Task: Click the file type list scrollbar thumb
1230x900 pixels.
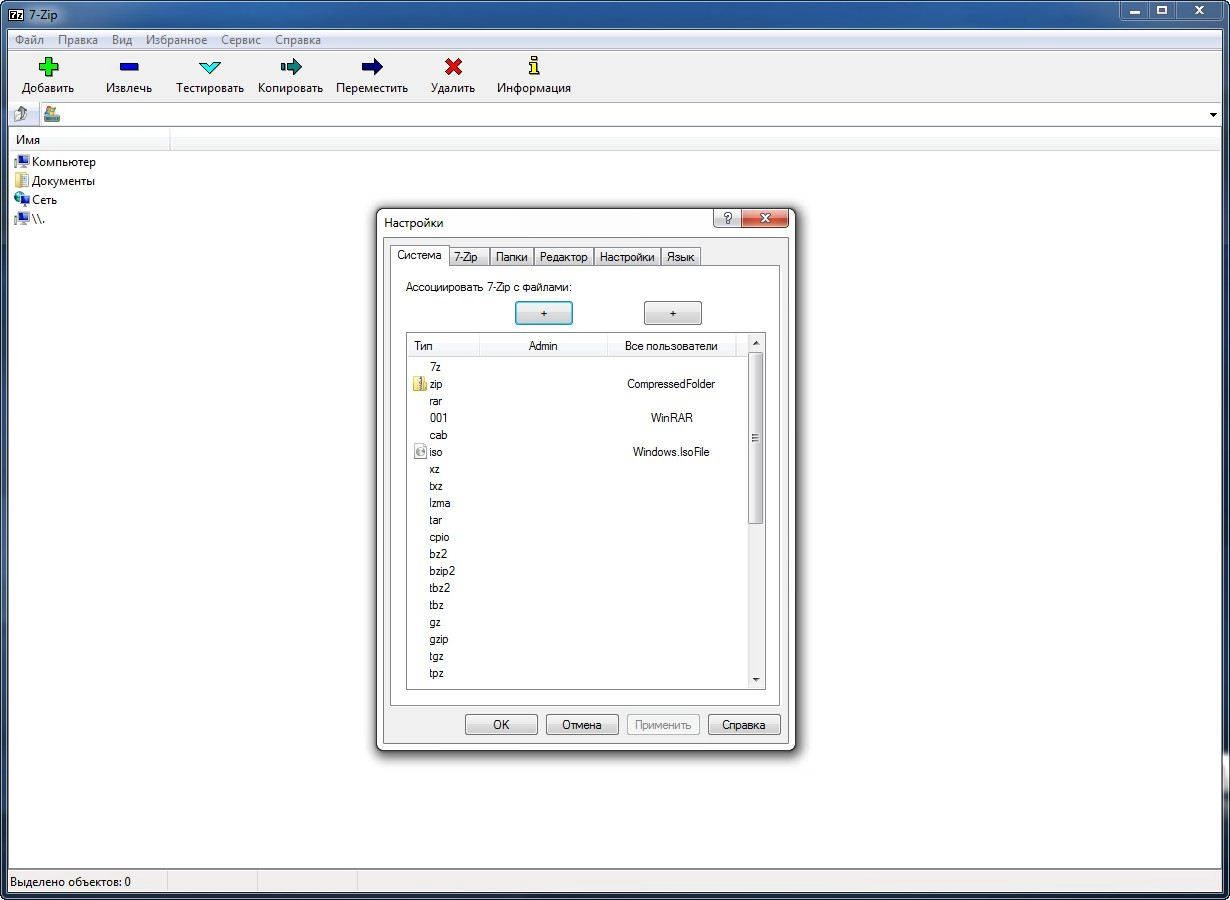Action: tap(756, 437)
